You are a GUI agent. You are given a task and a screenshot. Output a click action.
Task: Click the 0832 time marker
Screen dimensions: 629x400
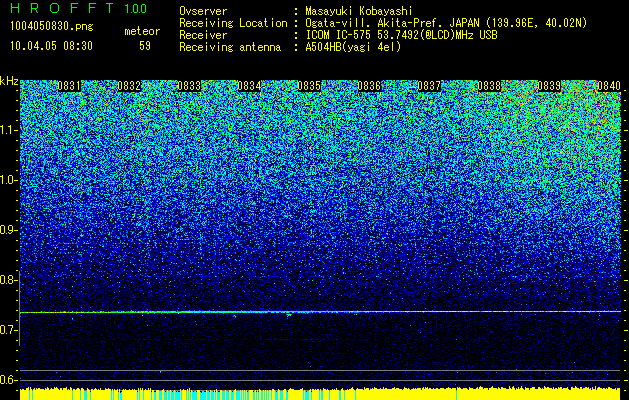tap(129, 86)
